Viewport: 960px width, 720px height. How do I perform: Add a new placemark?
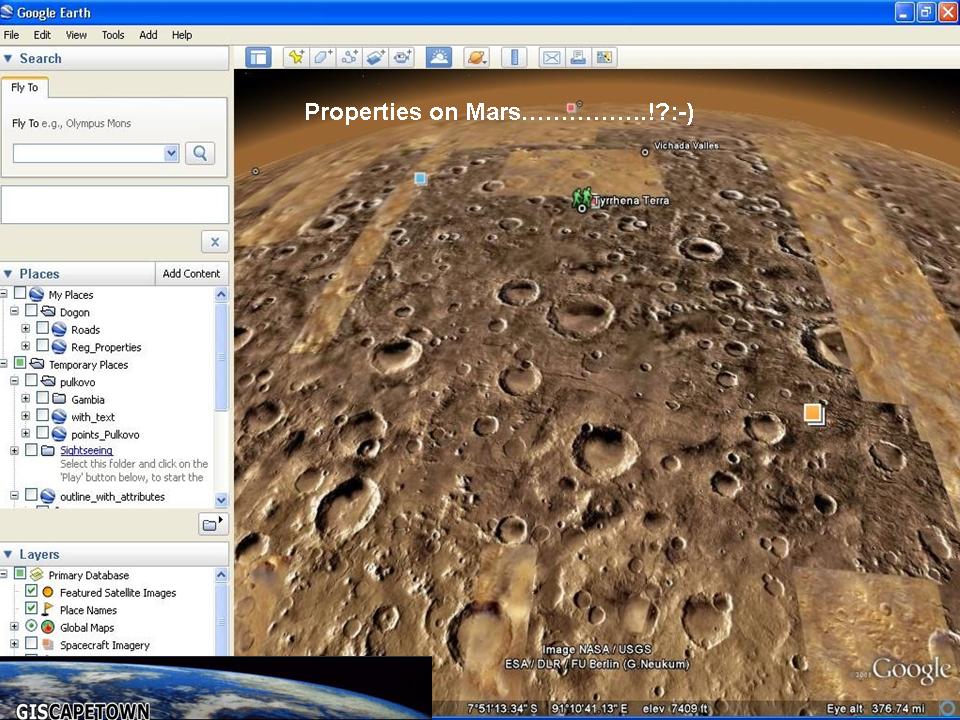tap(296, 58)
